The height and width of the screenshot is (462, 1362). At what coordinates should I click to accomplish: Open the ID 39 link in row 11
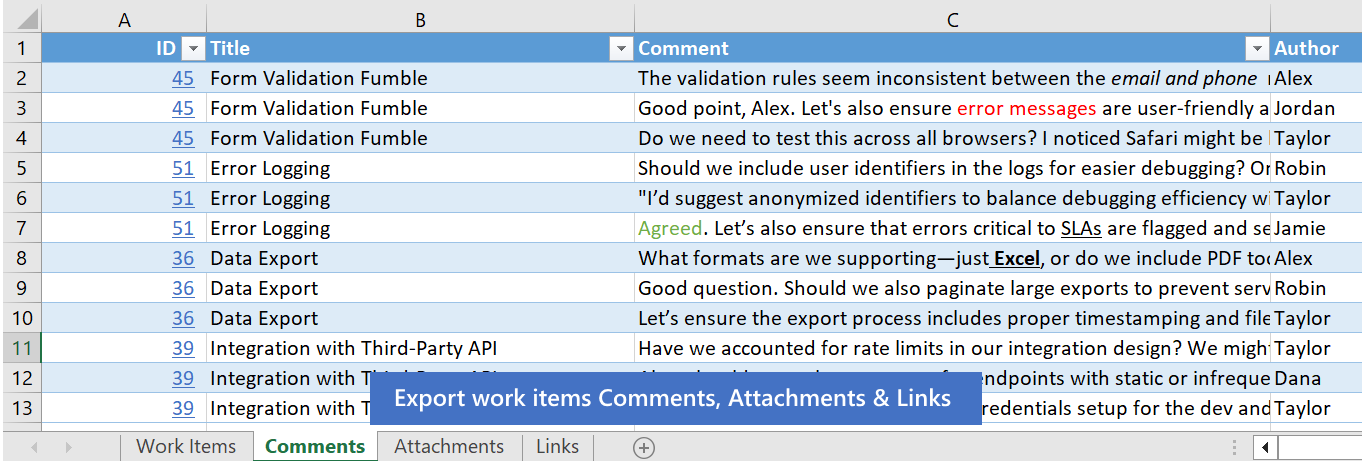[x=183, y=348]
